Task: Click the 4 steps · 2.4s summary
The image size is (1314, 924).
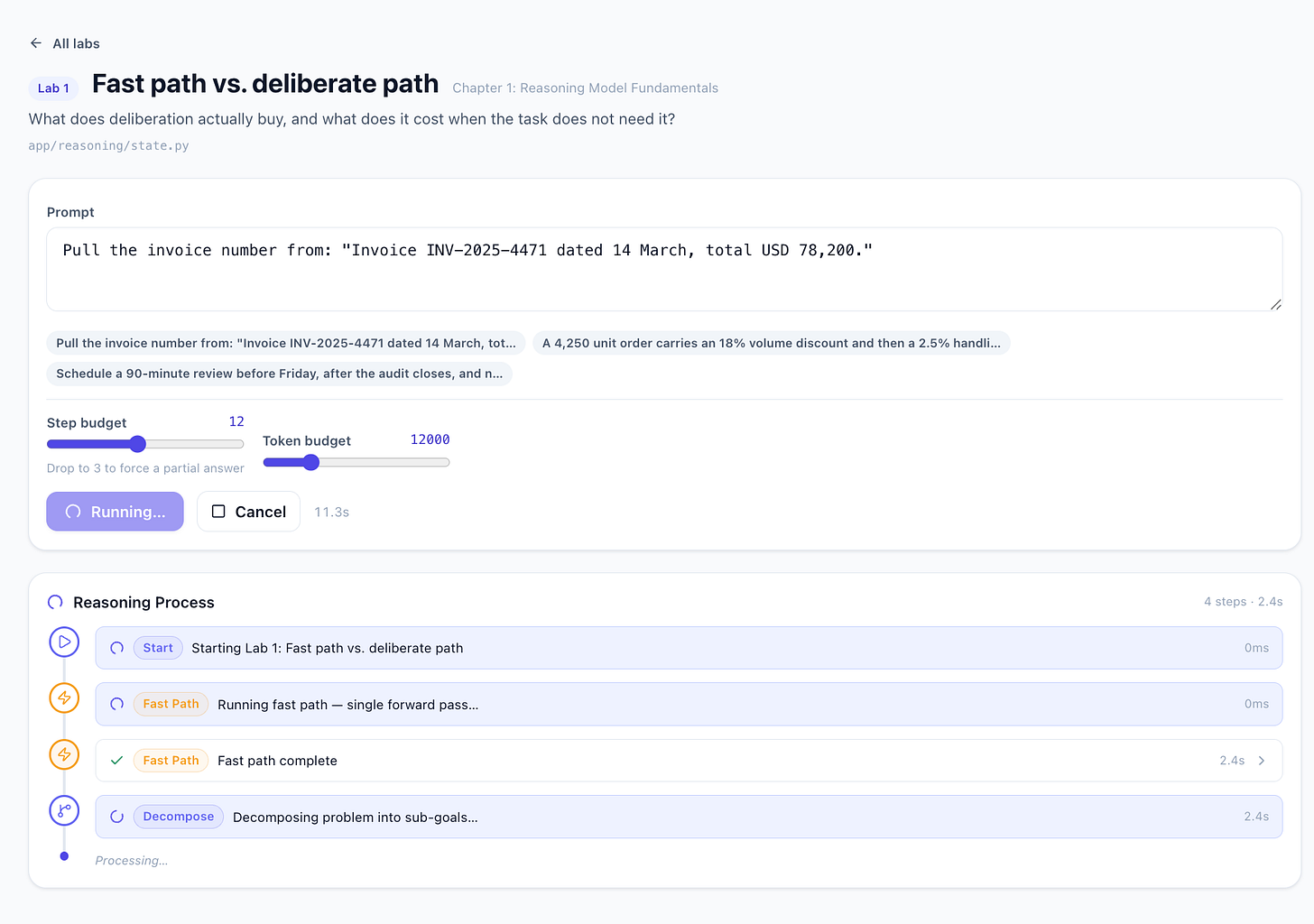Action: 1243,602
